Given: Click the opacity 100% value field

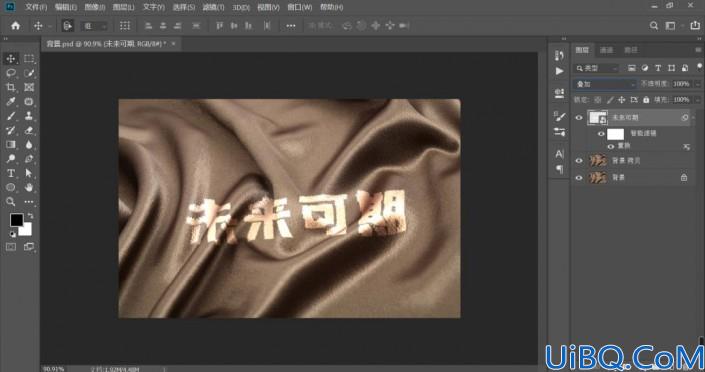Looking at the screenshot, I should coord(681,84).
